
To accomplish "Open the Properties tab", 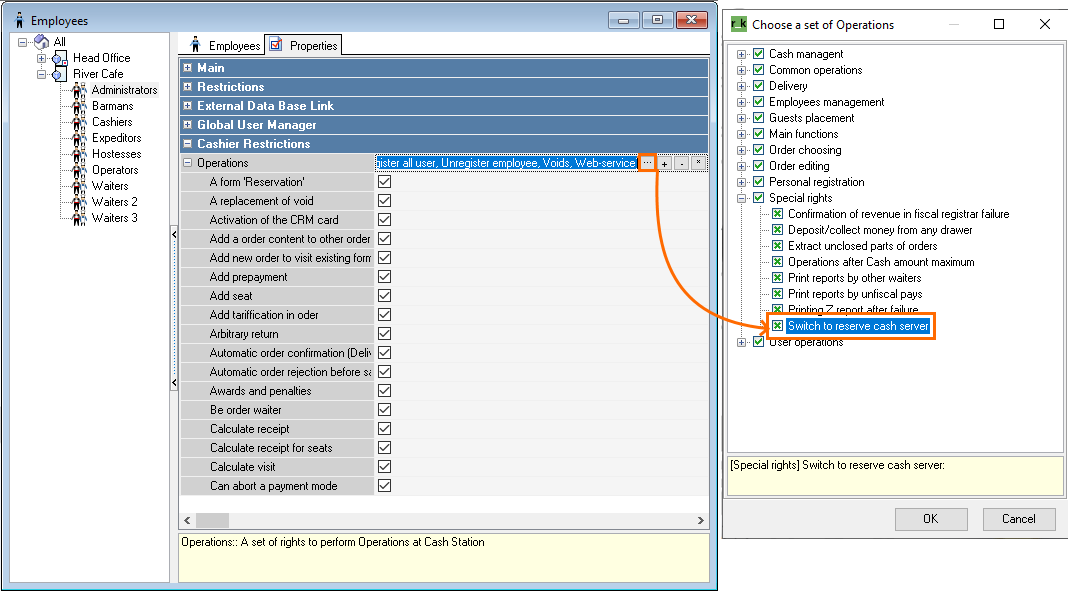I will click(304, 46).
